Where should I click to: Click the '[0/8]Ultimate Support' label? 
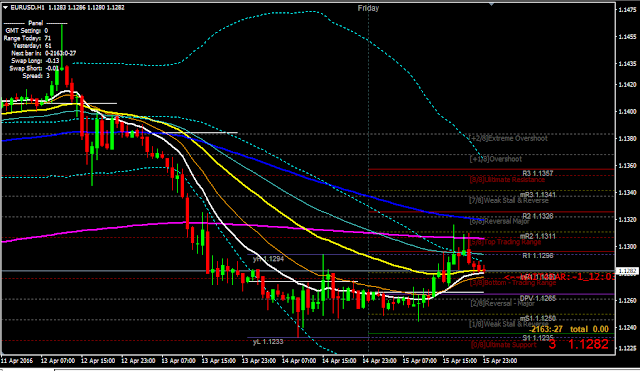click(504, 345)
